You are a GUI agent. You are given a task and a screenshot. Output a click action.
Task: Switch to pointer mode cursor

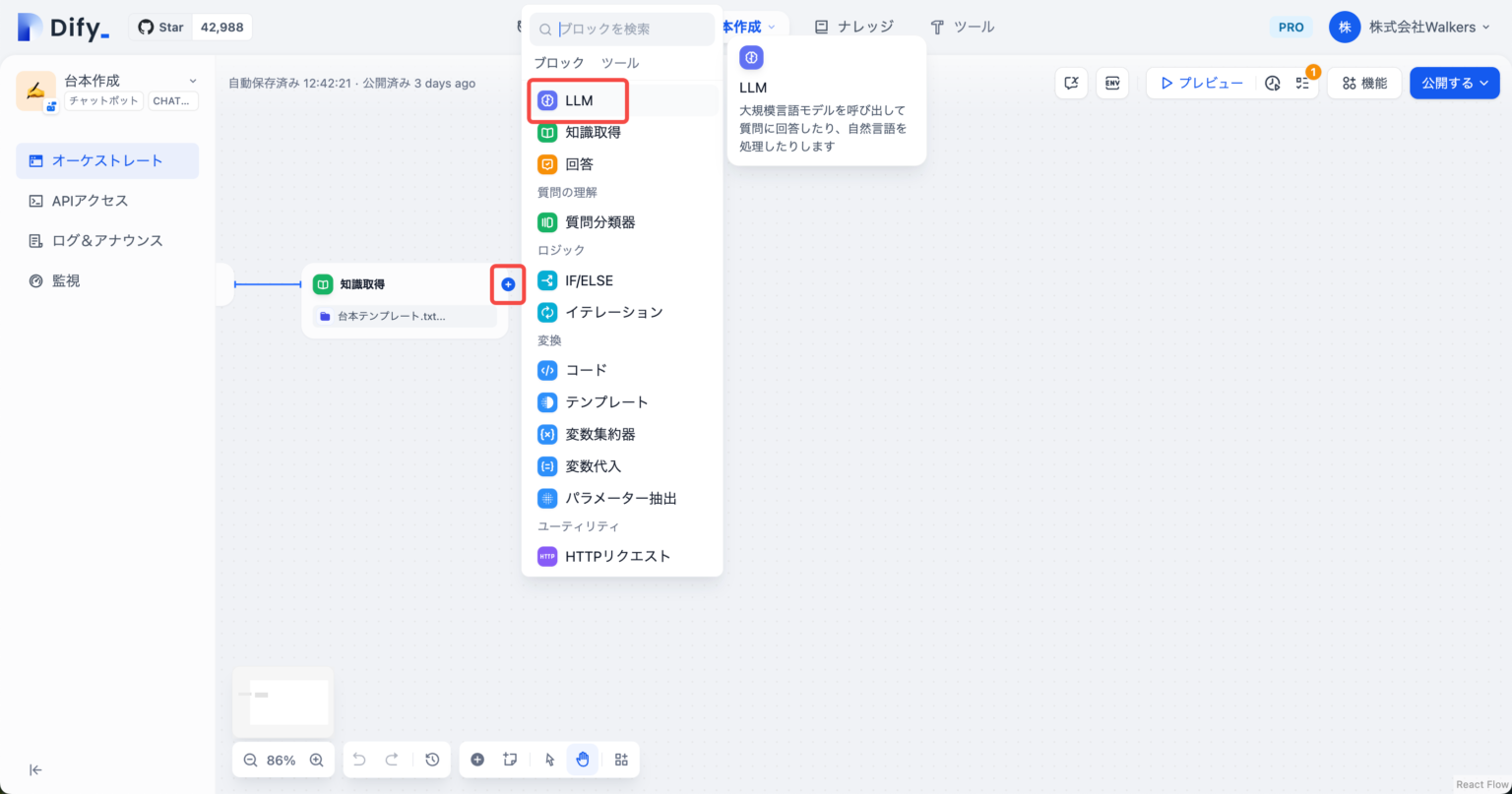click(549, 760)
